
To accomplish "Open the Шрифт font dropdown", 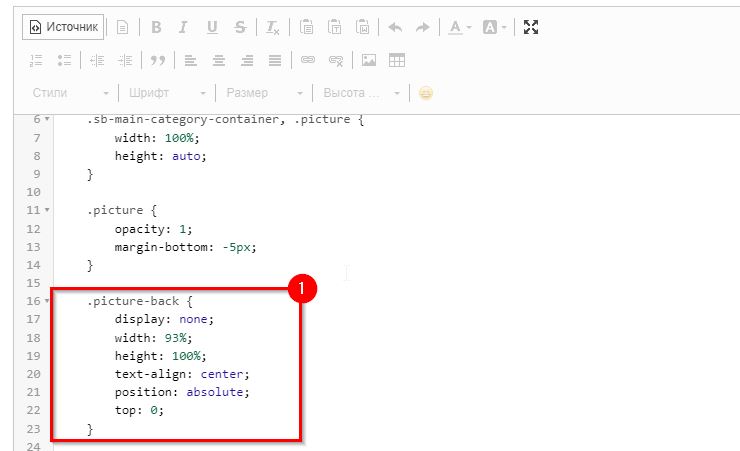I will [167, 93].
